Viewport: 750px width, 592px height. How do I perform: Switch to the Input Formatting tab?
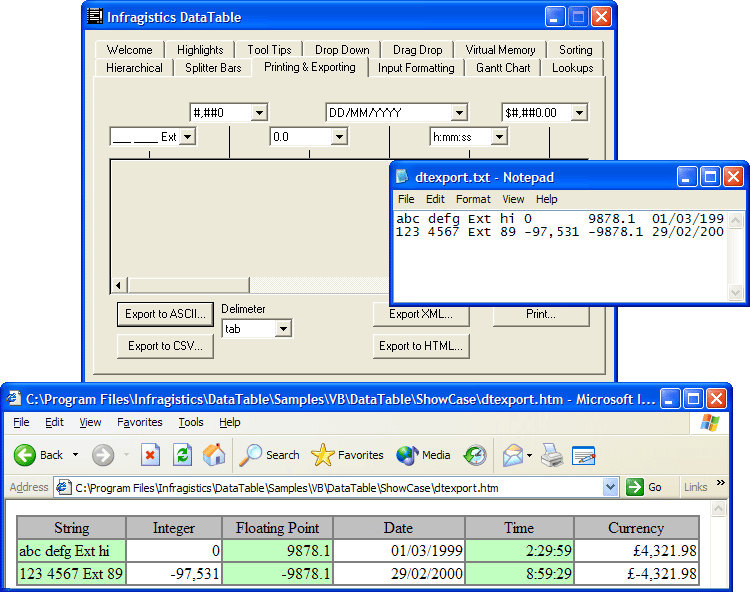416,68
